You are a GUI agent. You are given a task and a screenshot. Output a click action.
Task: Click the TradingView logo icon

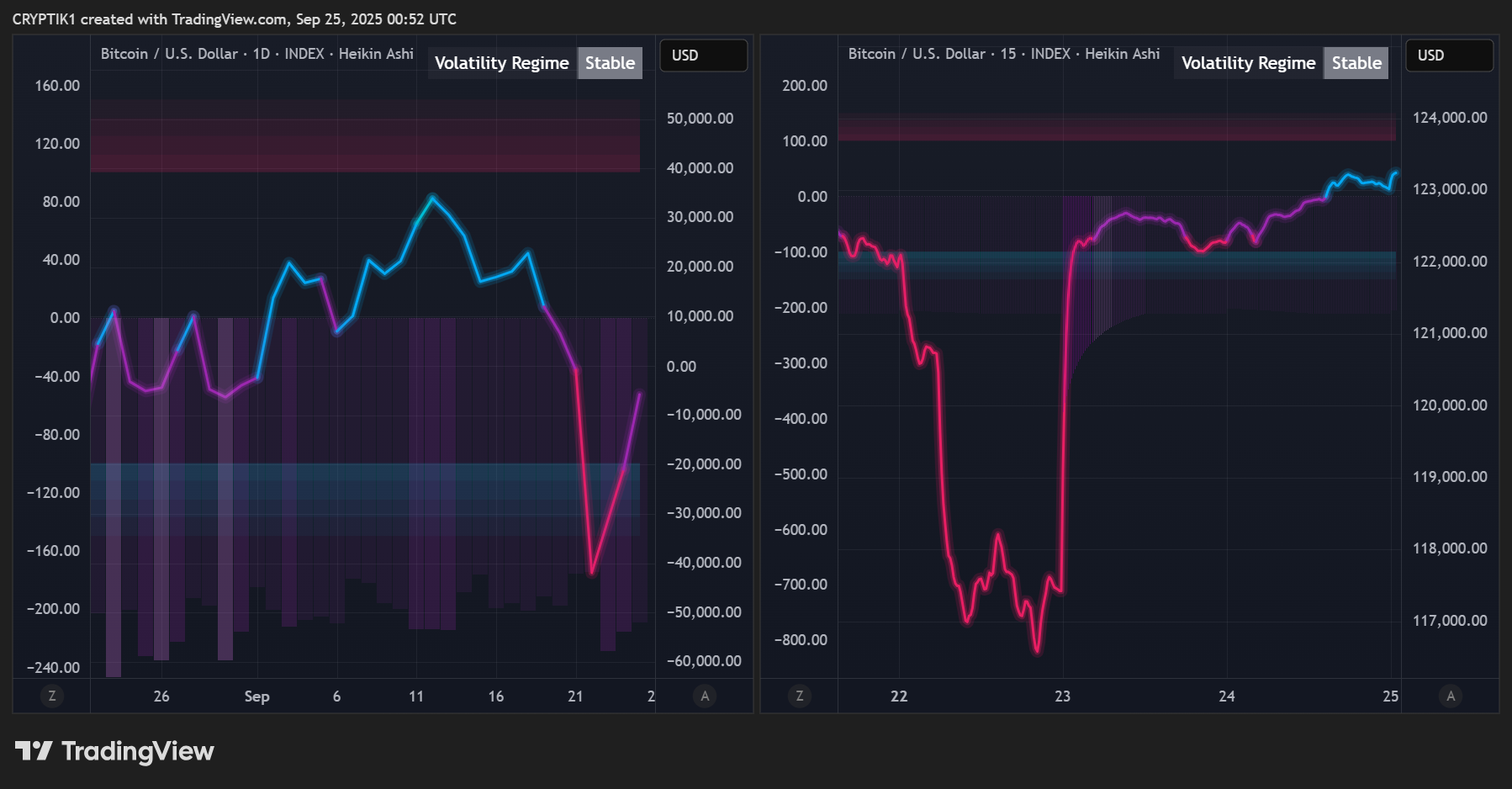(34, 750)
